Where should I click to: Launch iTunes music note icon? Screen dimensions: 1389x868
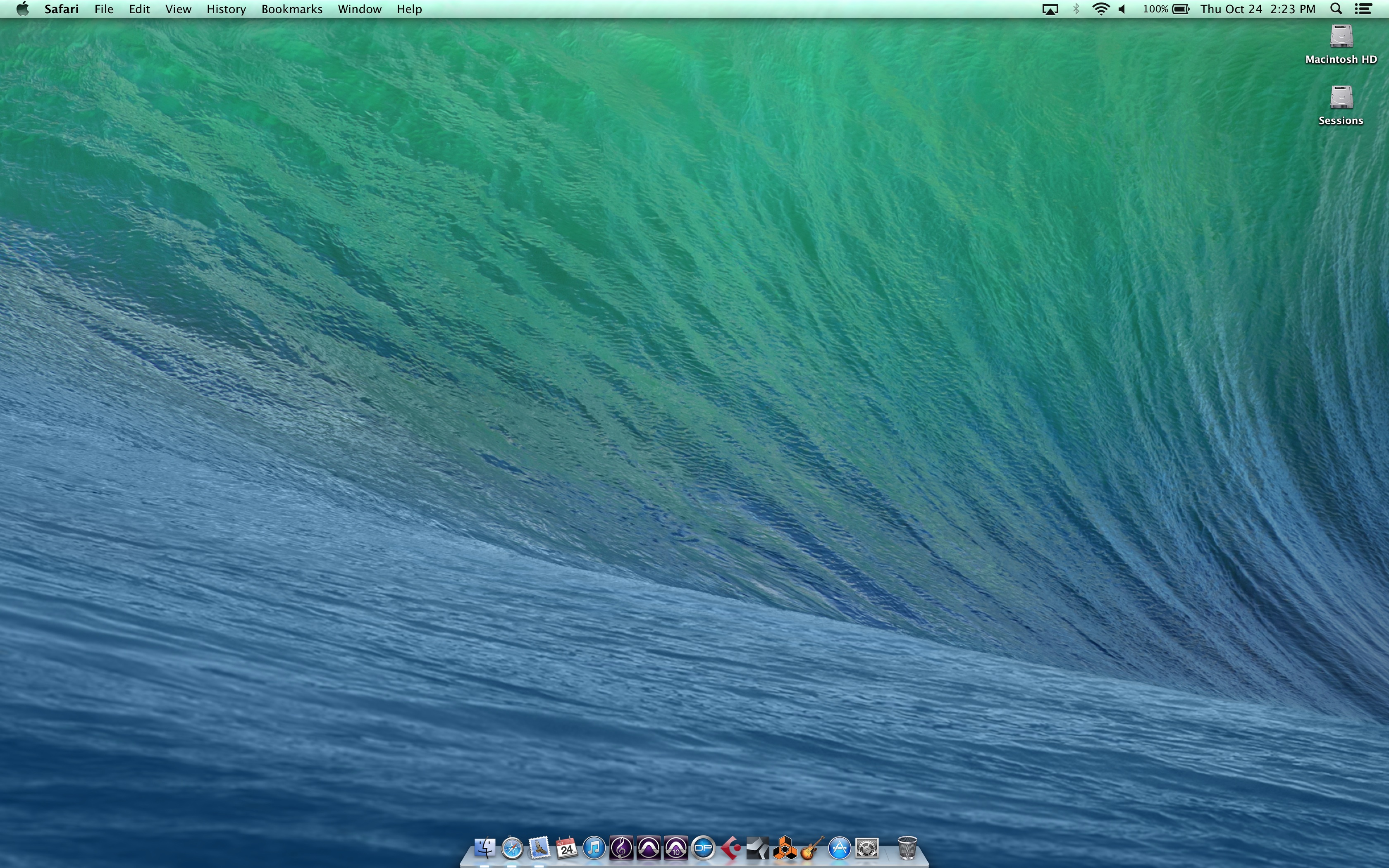(594, 847)
